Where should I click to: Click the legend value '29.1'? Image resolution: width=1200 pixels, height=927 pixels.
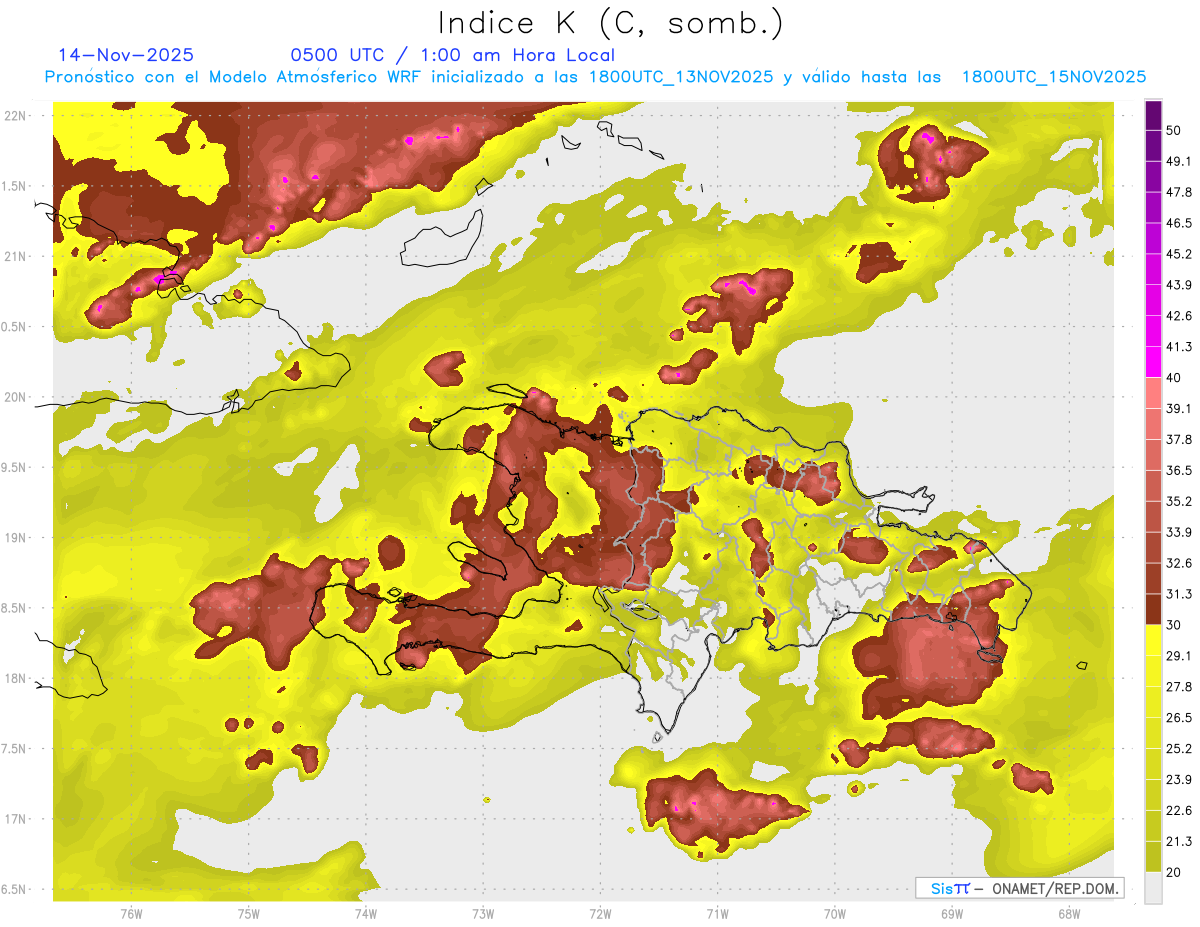pyautogui.click(x=1179, y=656)
